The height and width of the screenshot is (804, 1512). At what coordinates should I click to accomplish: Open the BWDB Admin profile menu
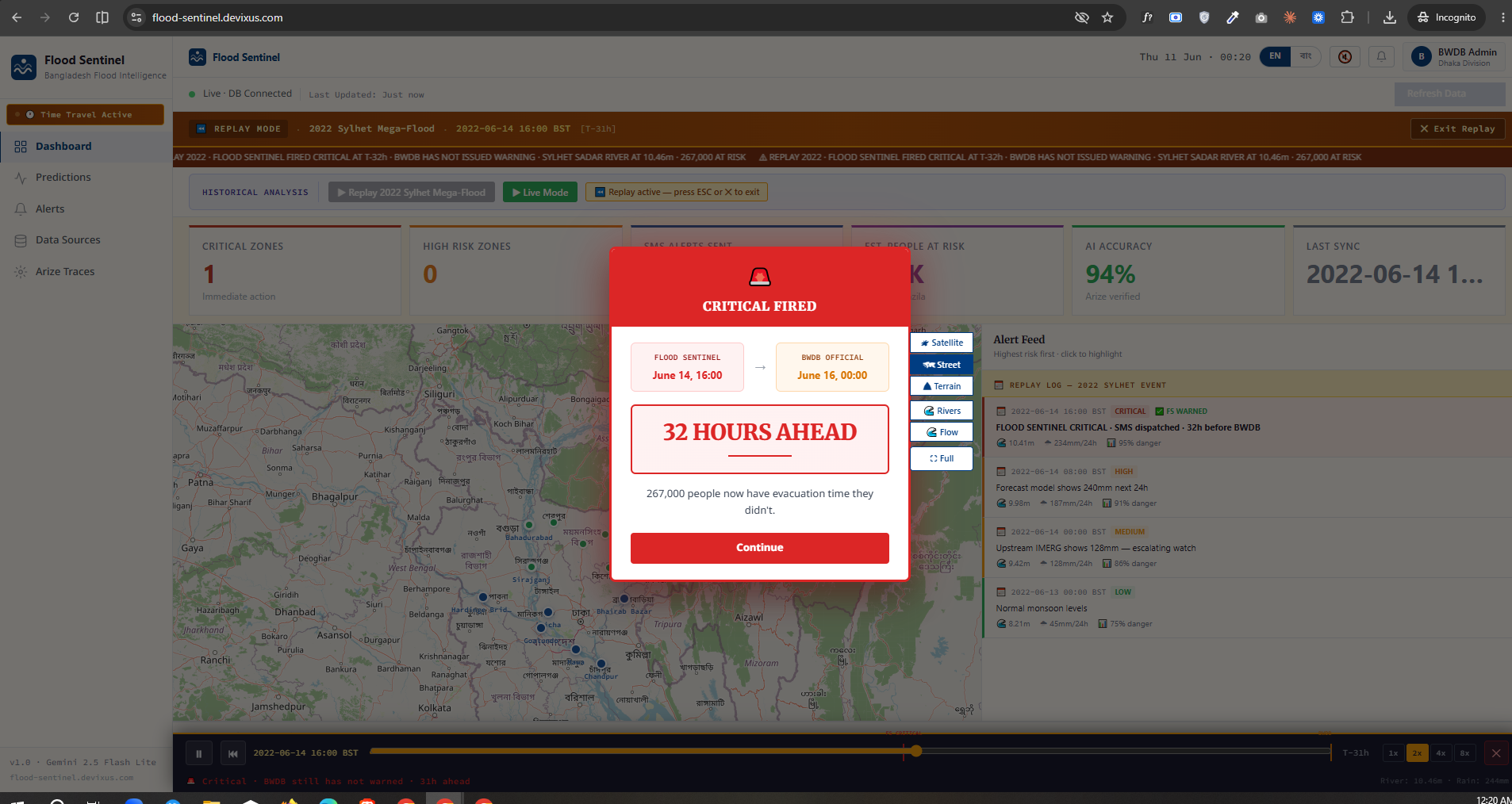tap(1454, 57)
